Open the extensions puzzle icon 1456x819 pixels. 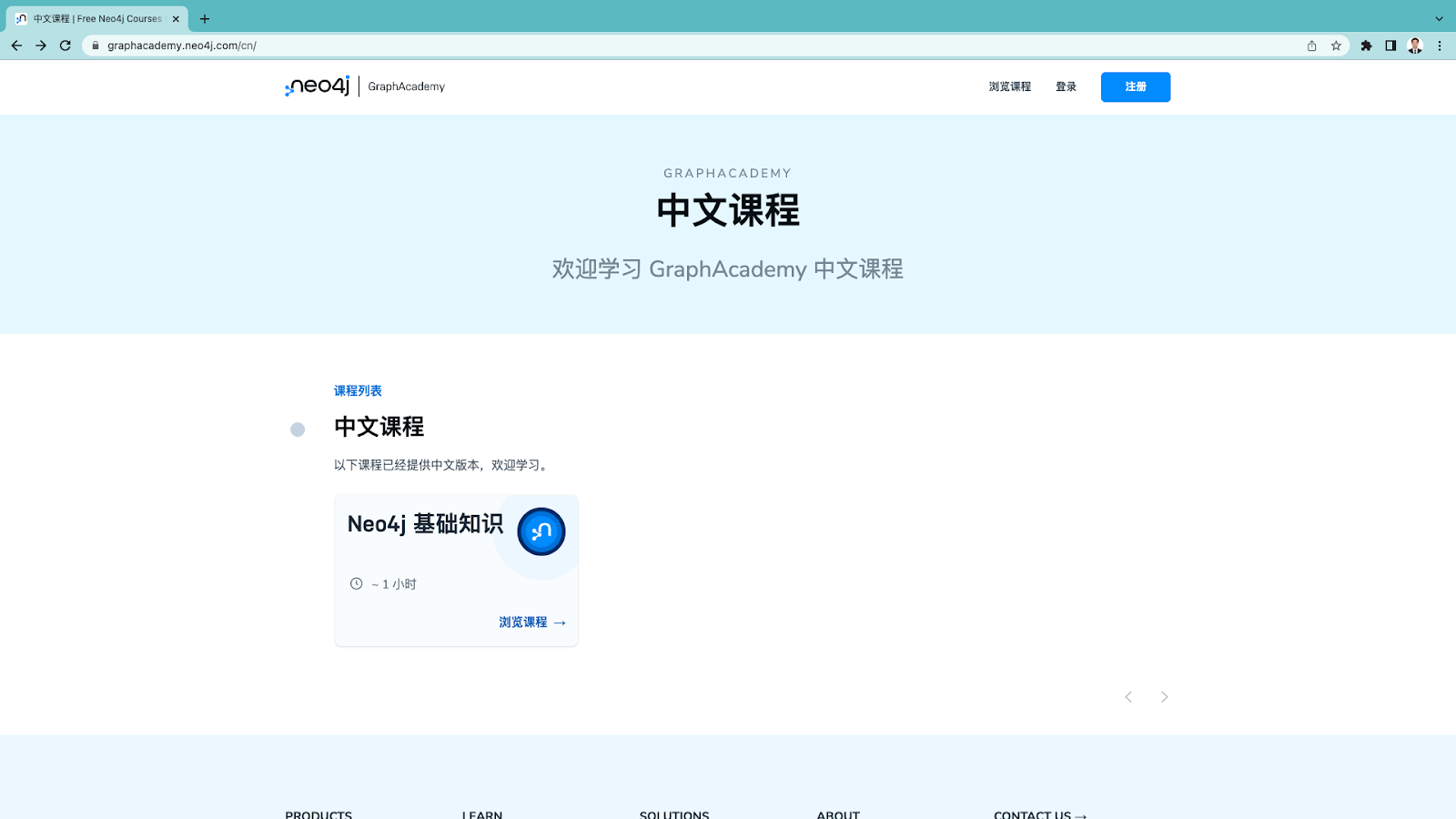tap(1366, 45)
